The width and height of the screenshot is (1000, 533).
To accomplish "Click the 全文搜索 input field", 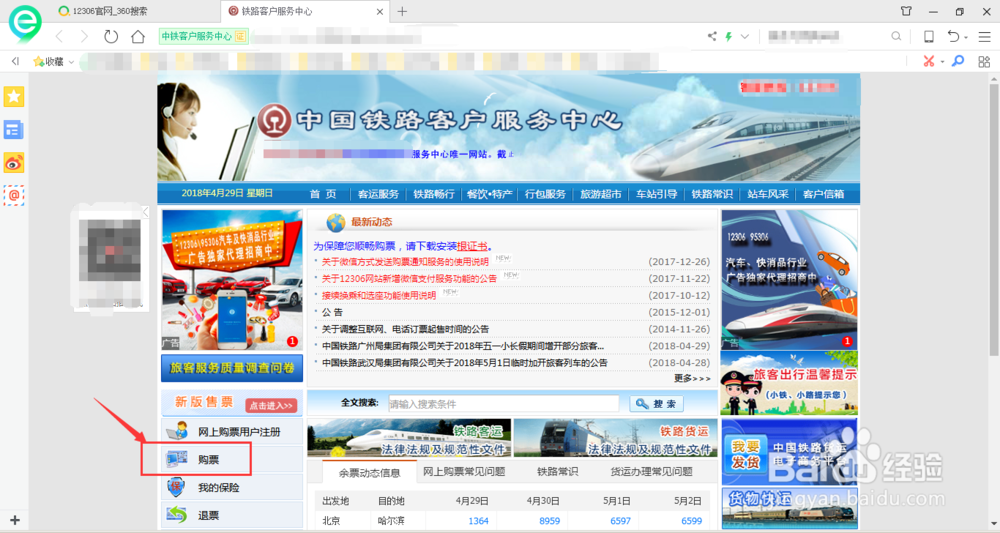I will [x=504, y=404].
